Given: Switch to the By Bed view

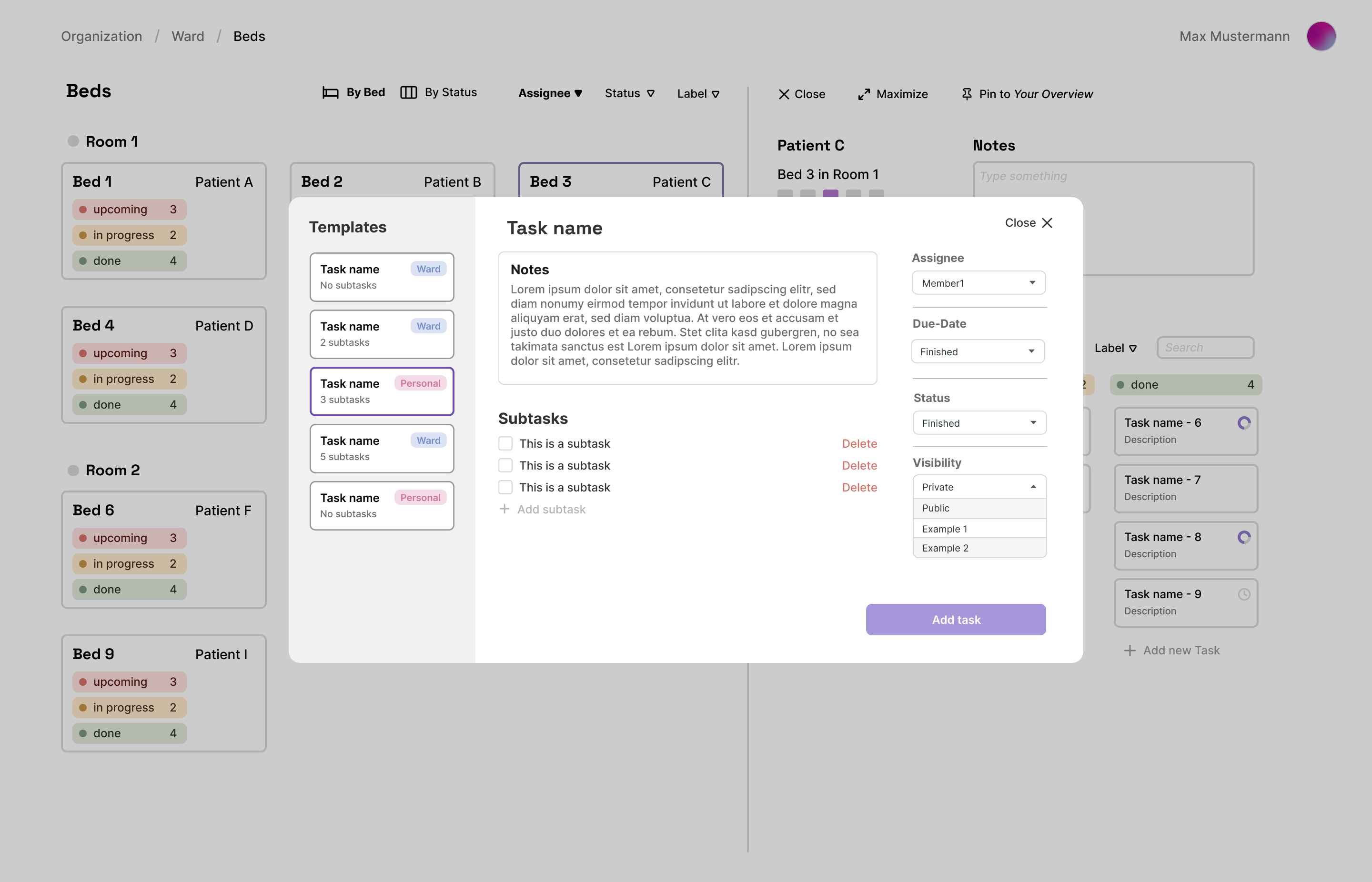Looking at the screenshot, I should pyautogui.click(x=353, y=92).
